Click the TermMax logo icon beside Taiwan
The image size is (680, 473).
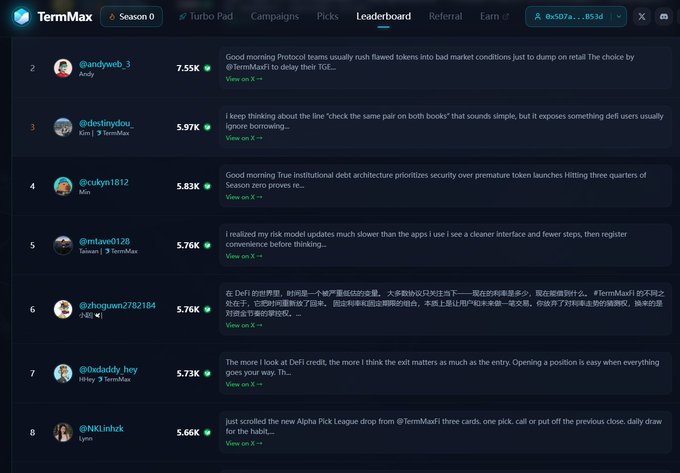pos(107,251)
